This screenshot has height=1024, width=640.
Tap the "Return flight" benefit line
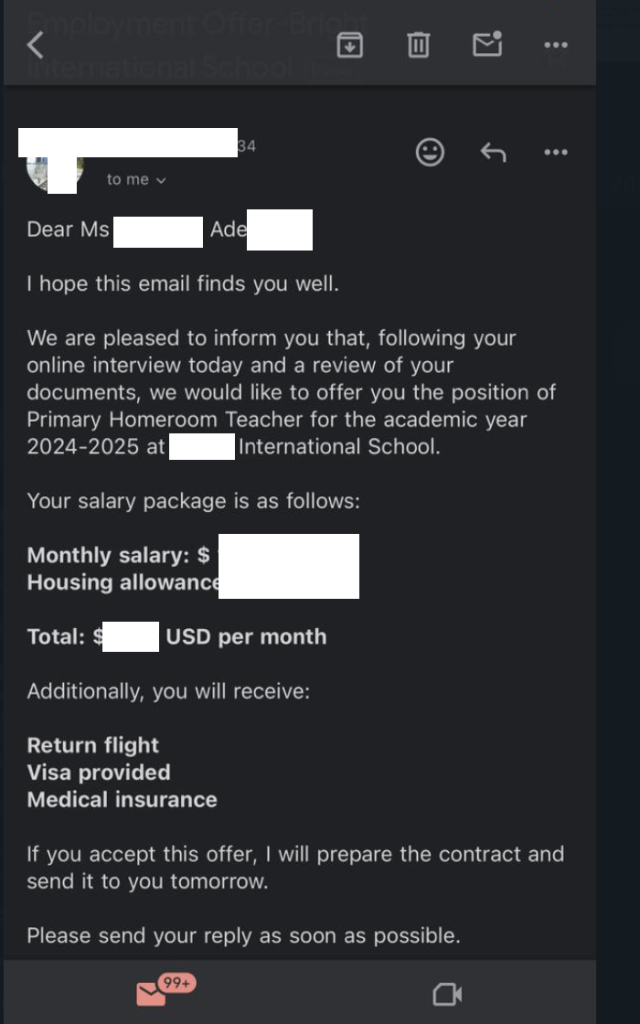[x=93, y=745]
